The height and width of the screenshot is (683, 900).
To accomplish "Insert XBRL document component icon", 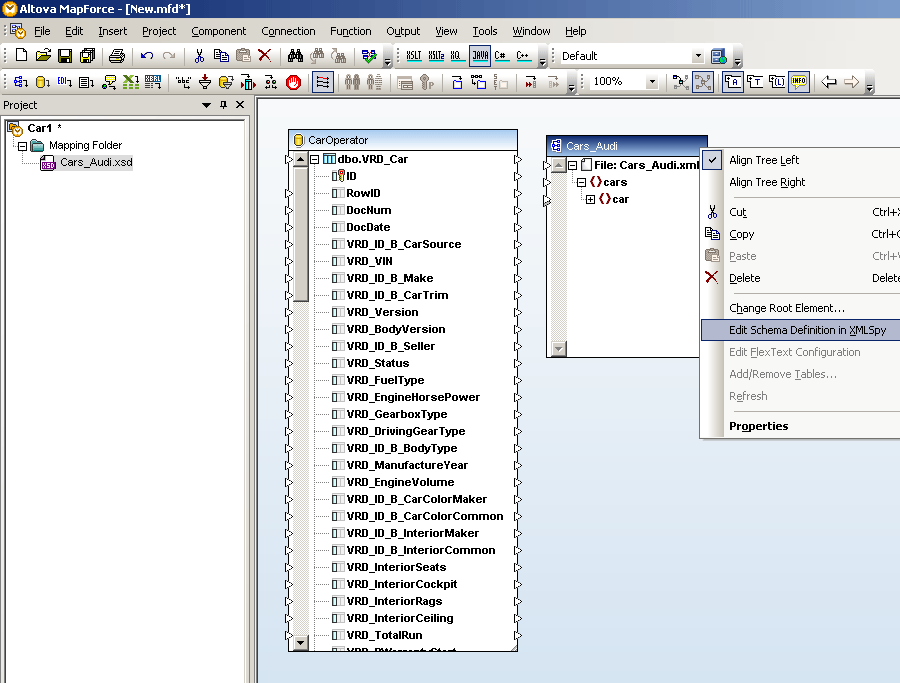I will click(153, 82).
